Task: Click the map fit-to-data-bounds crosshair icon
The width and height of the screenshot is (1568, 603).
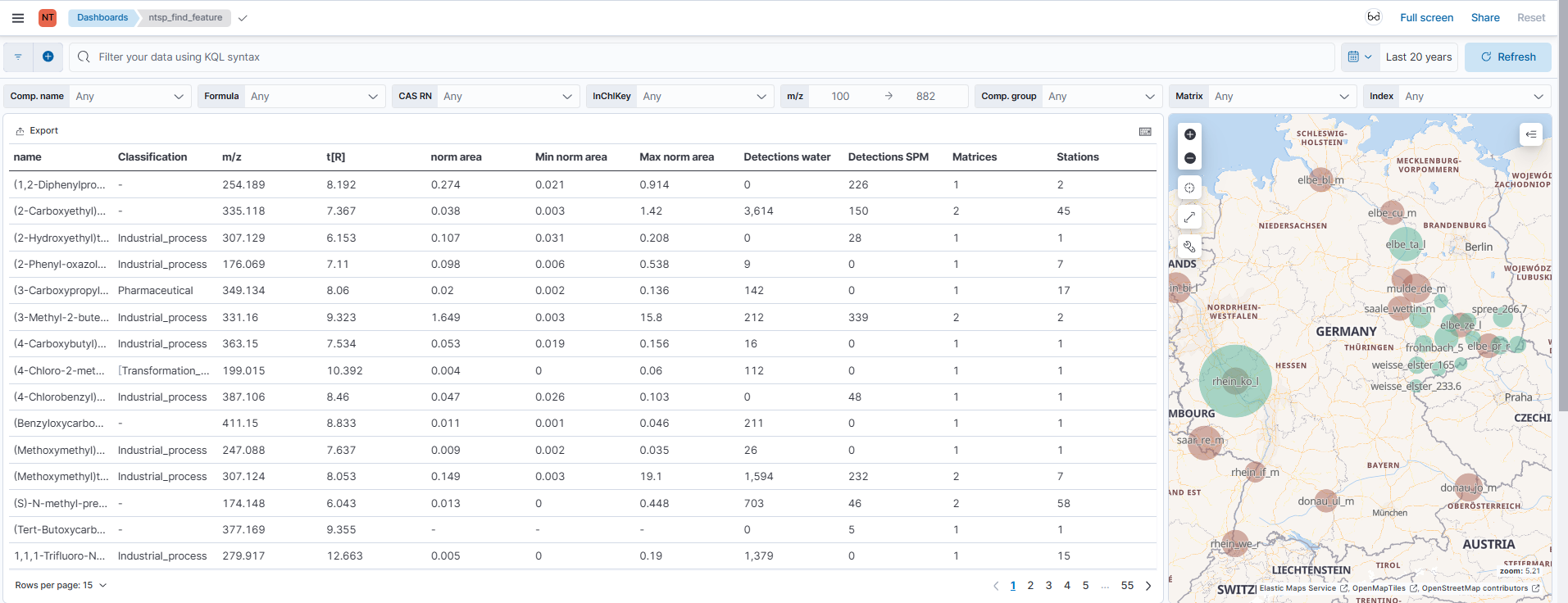Action: [x=1190, y=188]
